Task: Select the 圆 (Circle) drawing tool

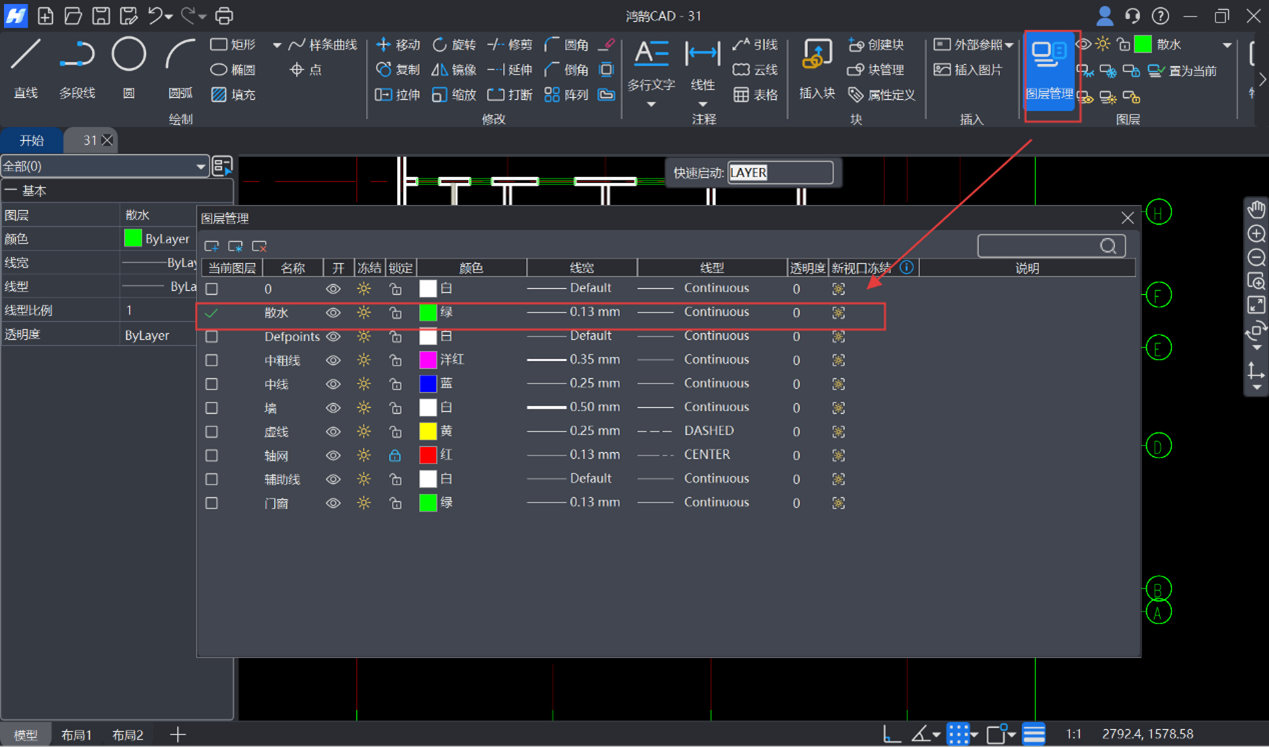Action: pyautogui.click(x=128, y=66)
